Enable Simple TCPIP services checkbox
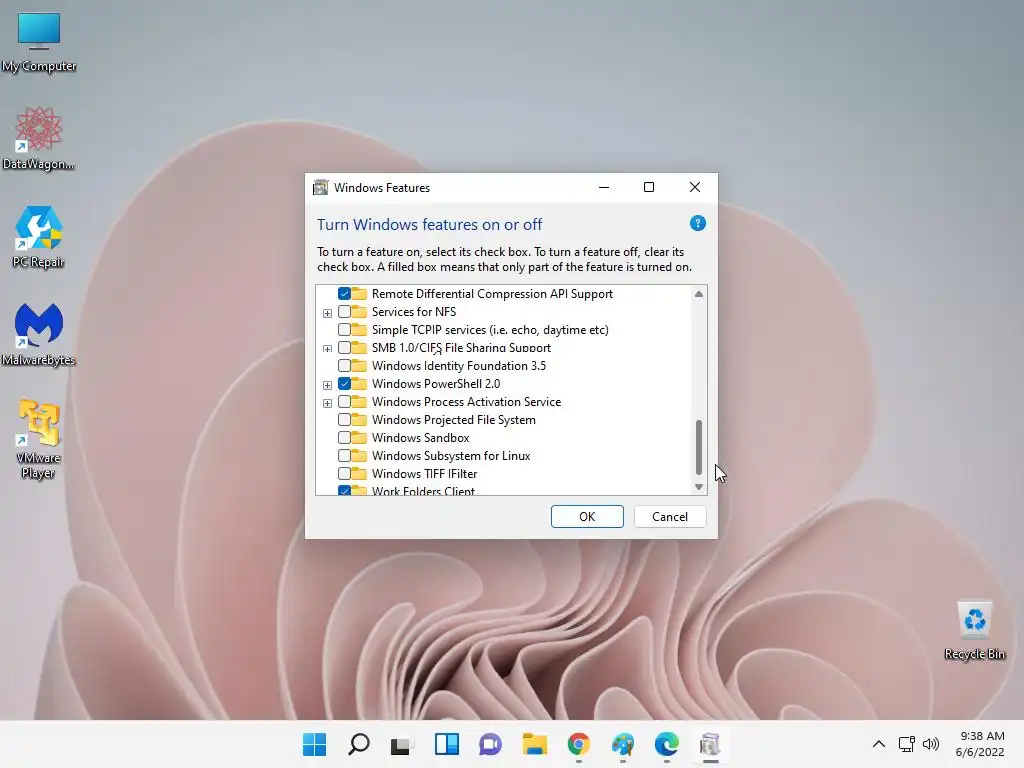 pyautogui.click(x=344, y=330)
